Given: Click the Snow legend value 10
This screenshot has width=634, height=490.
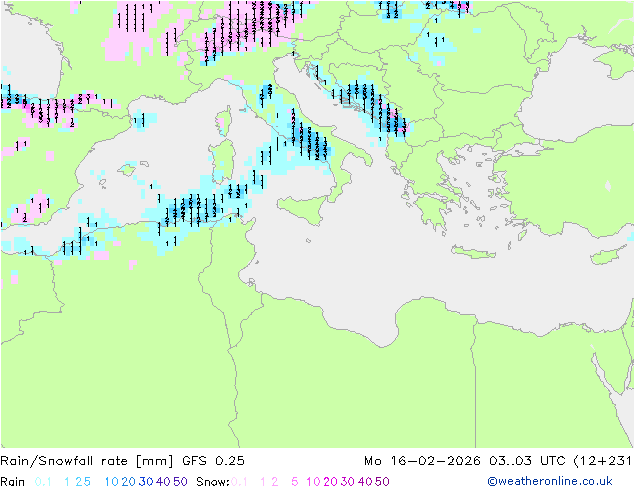Looking at the screenshot, I should pos(313,482).
